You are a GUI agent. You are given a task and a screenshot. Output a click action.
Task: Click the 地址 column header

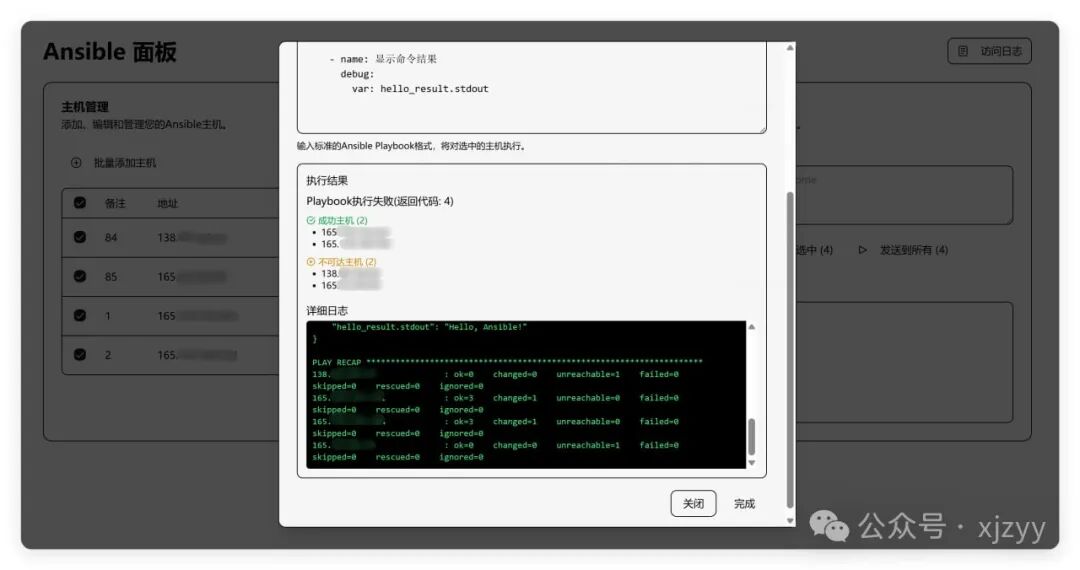(167, 203)
